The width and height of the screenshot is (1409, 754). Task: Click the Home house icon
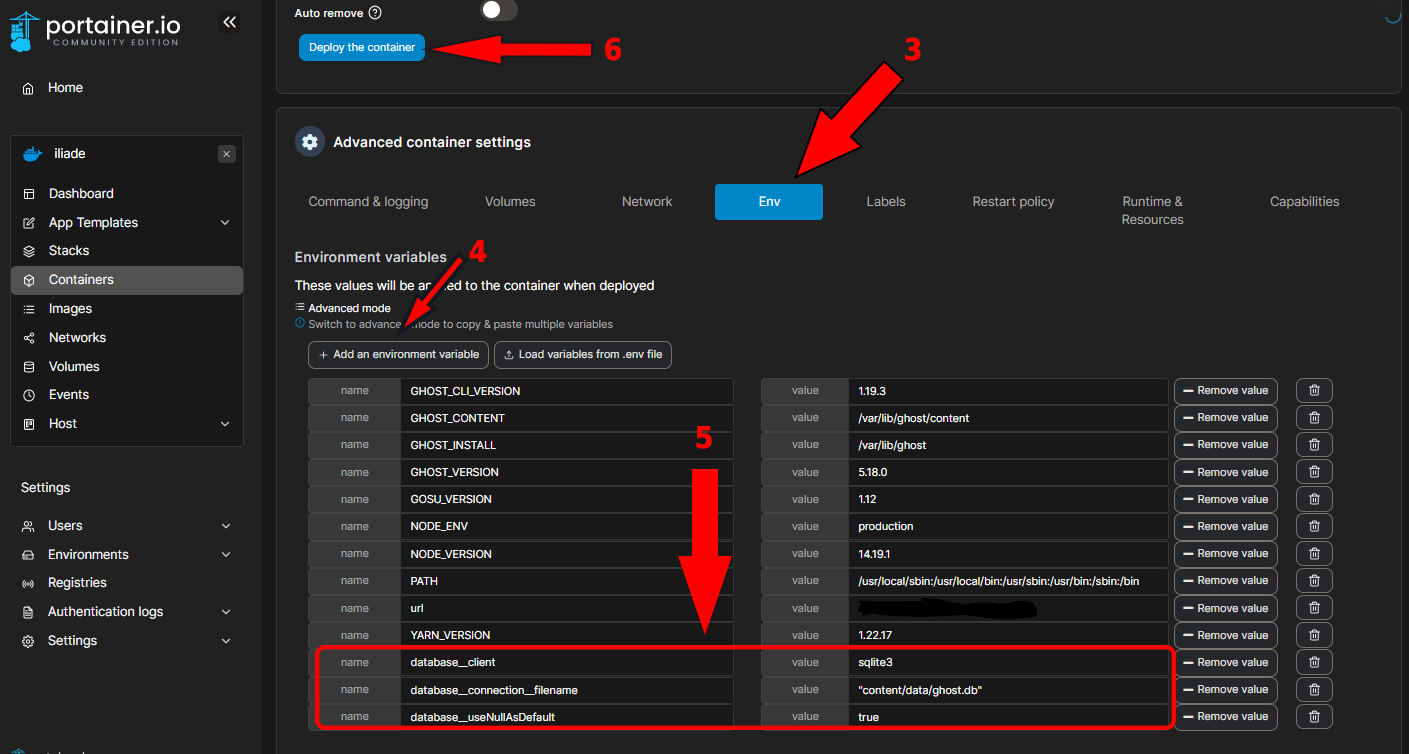[28, 88]
